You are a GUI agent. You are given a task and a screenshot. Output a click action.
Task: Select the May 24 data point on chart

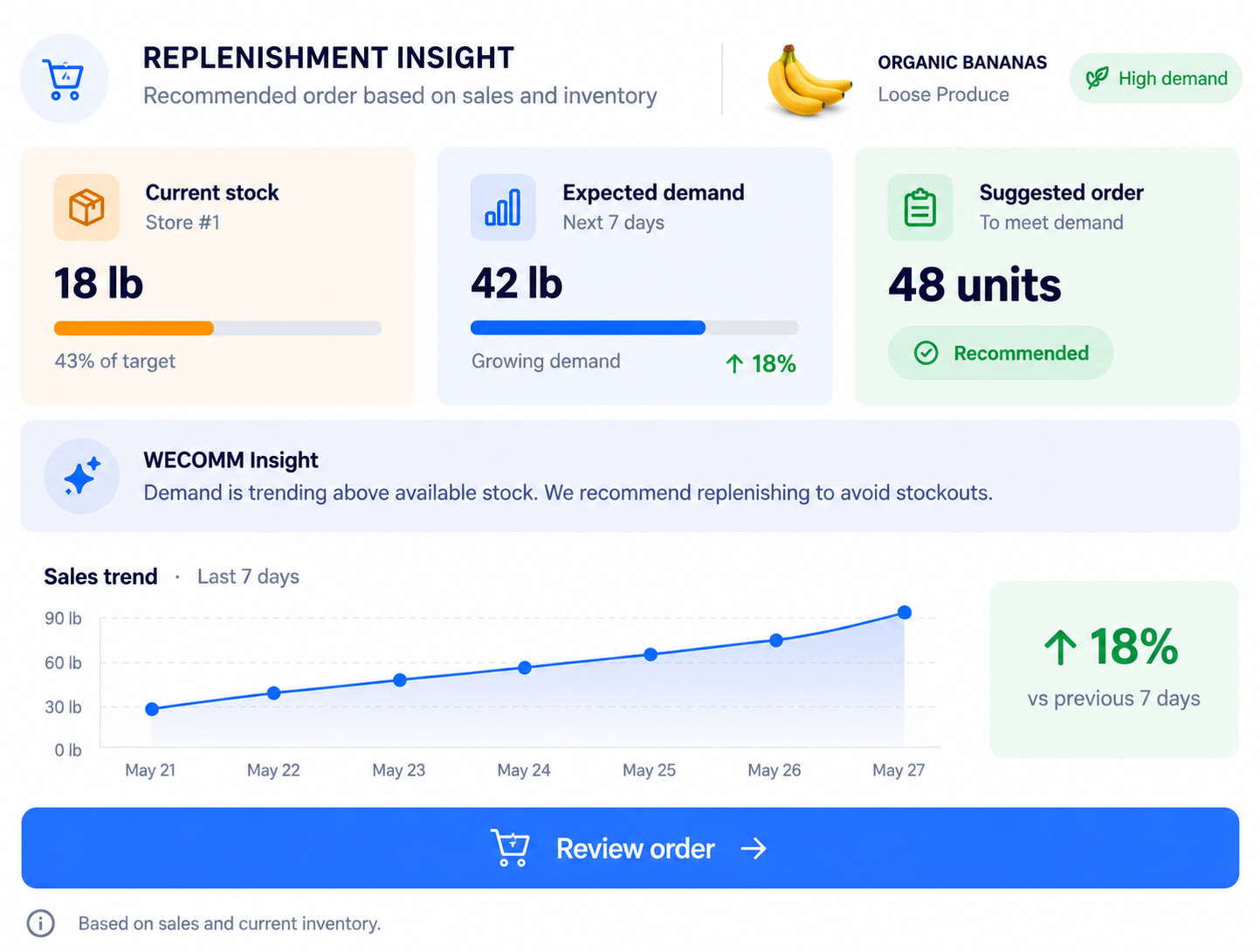point(525,667)
